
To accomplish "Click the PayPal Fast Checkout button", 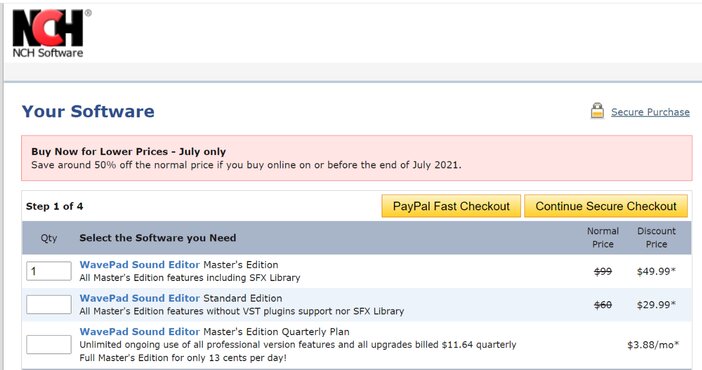I will coord(451,206).
